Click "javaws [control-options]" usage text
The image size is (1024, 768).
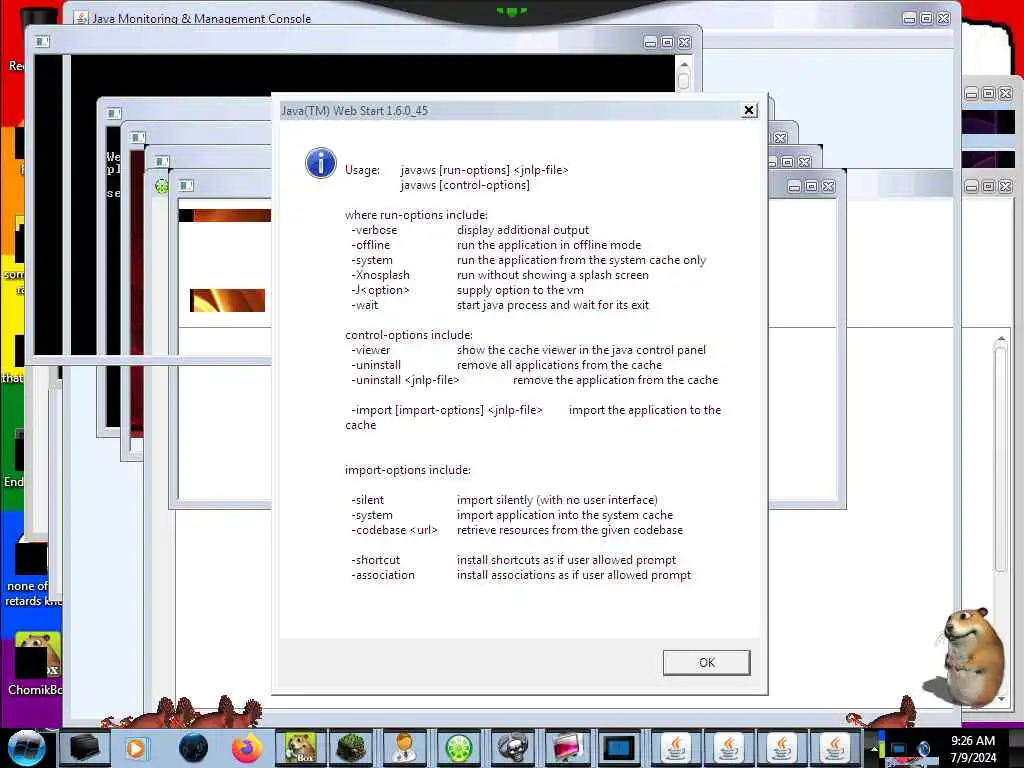[x=465, y=185]
